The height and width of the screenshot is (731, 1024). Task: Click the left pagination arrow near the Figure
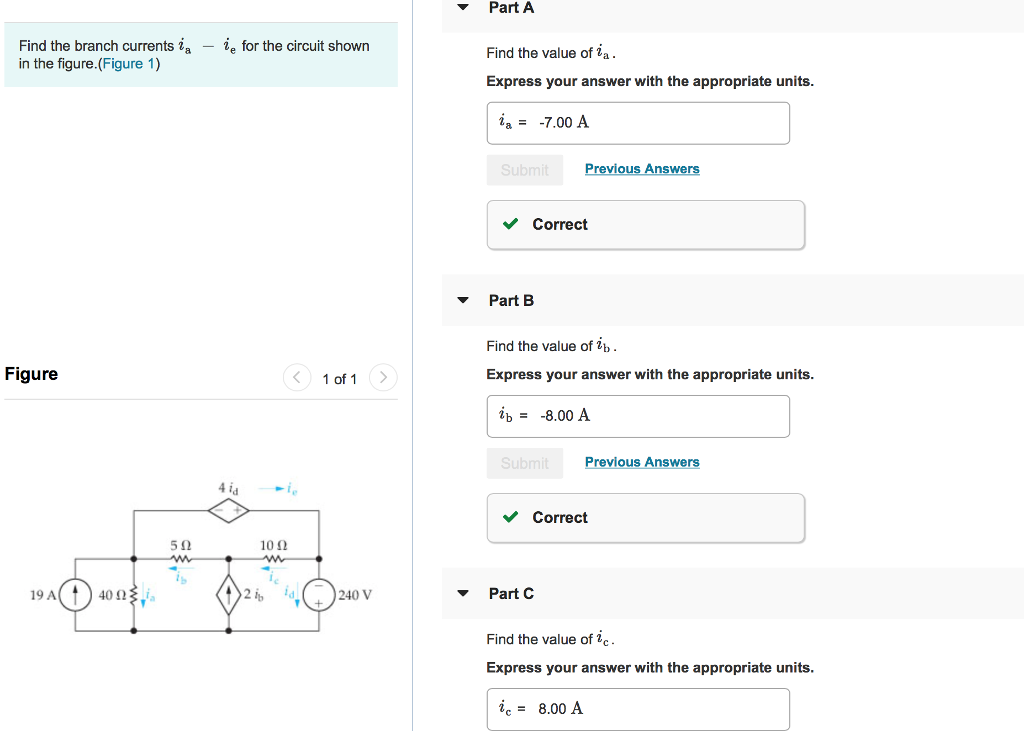tap(296, 378)
